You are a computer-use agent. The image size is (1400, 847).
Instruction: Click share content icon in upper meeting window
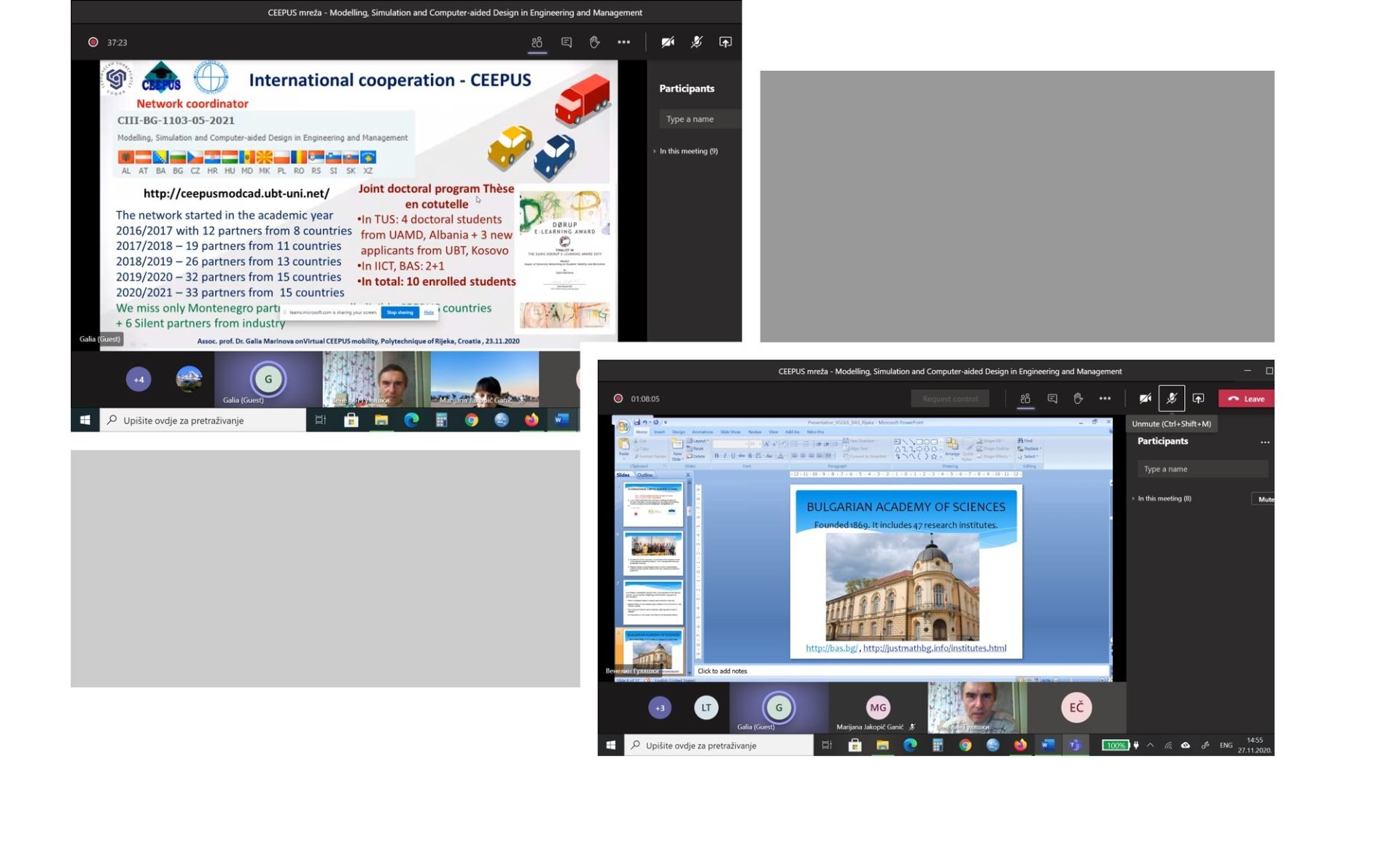tap(725, 42)
